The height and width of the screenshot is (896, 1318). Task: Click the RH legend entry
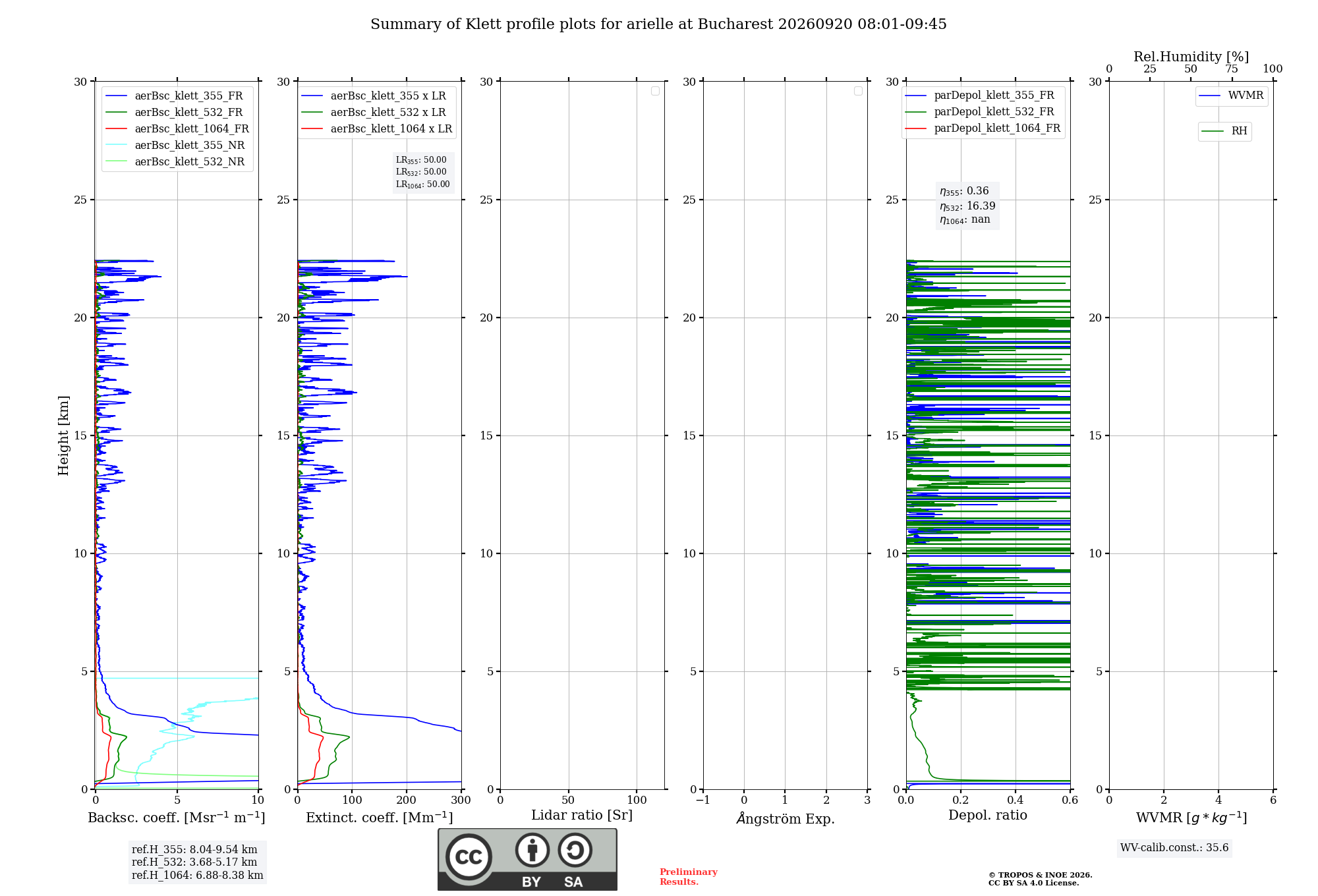(x=1224, y=131)
